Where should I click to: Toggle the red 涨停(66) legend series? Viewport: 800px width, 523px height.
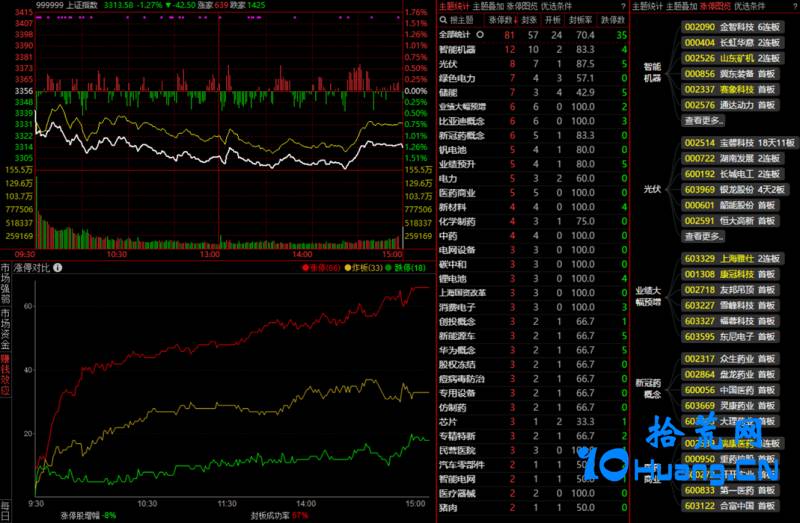pos(321,267)
